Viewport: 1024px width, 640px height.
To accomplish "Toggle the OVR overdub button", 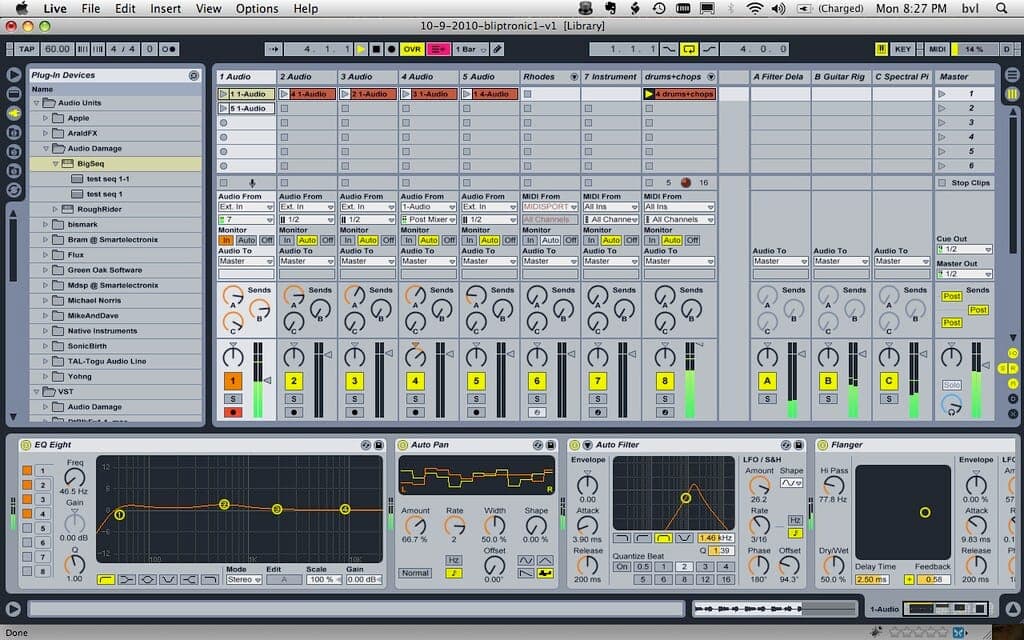I will pyautogui.click(x=412, y=49).
